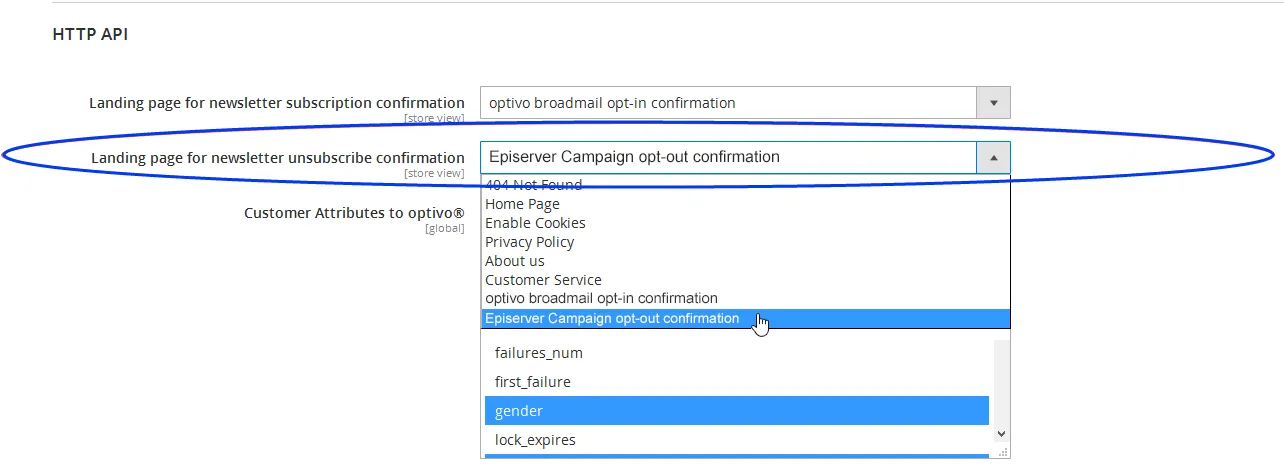Image resolution: width=1284 pixels, height=465 pixels.
Task: Click 'Landing page for newsletter unsubscribe confirmation' label
Action: (x=278, y=158)
